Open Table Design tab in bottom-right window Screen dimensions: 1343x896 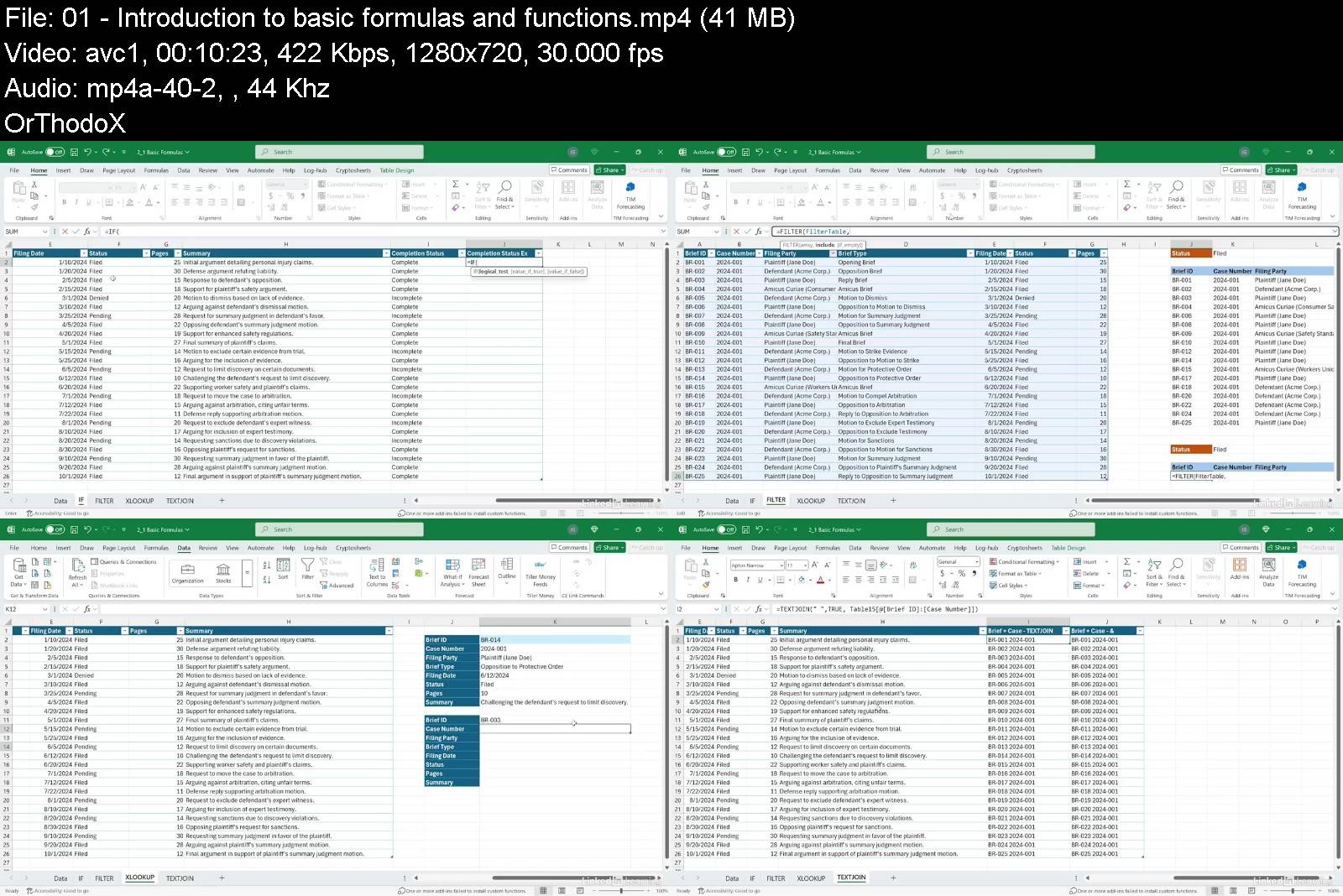[x=1069, y=548]
